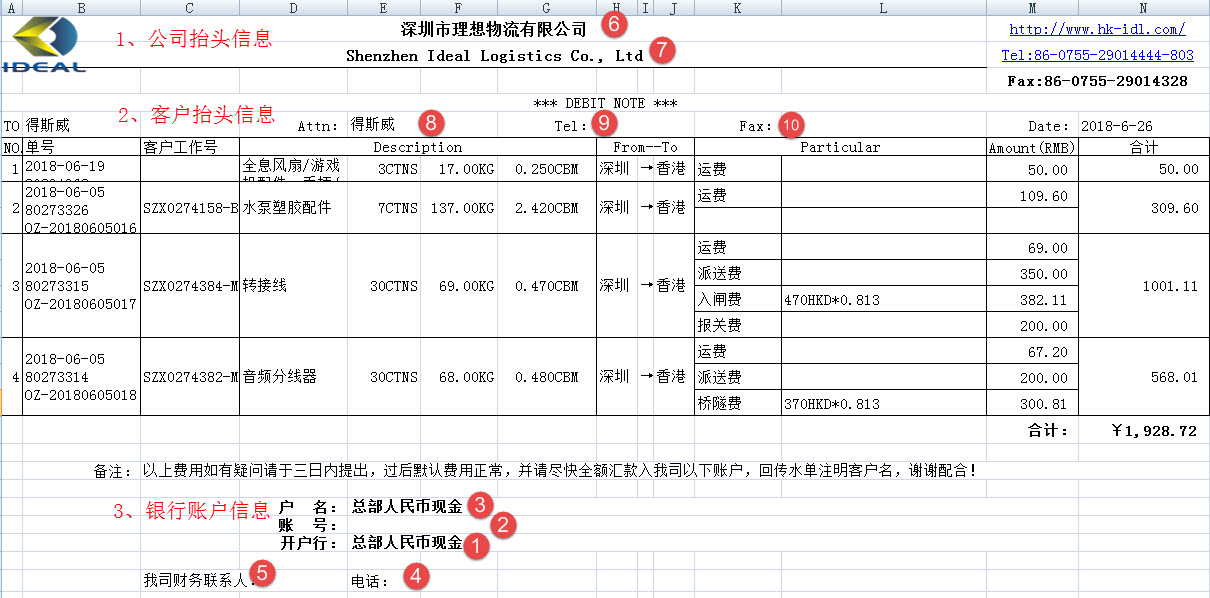The width and height of the screenshot is (1210, 598).
Task: Click the Shenzhen Ideal Logistics Co., Ltd cell
Action: [x=494, y=56]
